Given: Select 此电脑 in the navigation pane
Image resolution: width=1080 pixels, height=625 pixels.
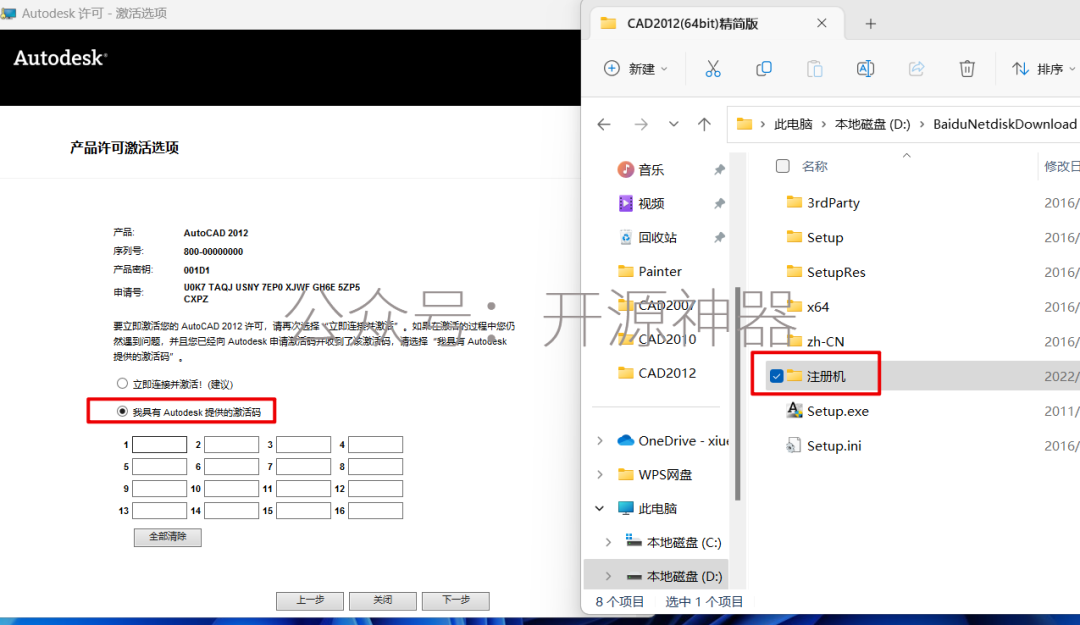Looking at the screenshot, I should pyautogui.click(x=647, y=509).
